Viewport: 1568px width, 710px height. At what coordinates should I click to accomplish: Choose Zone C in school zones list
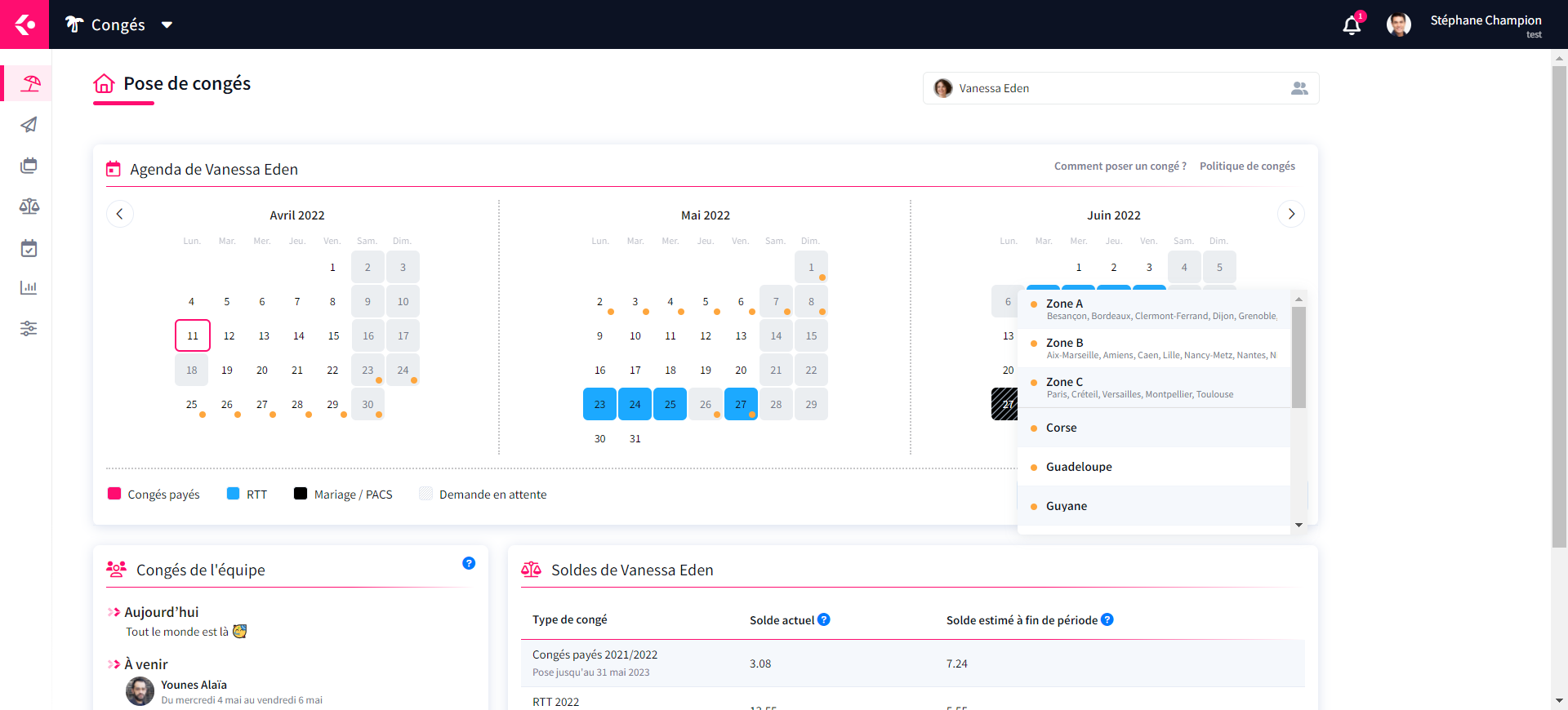tap(1154, 388)
